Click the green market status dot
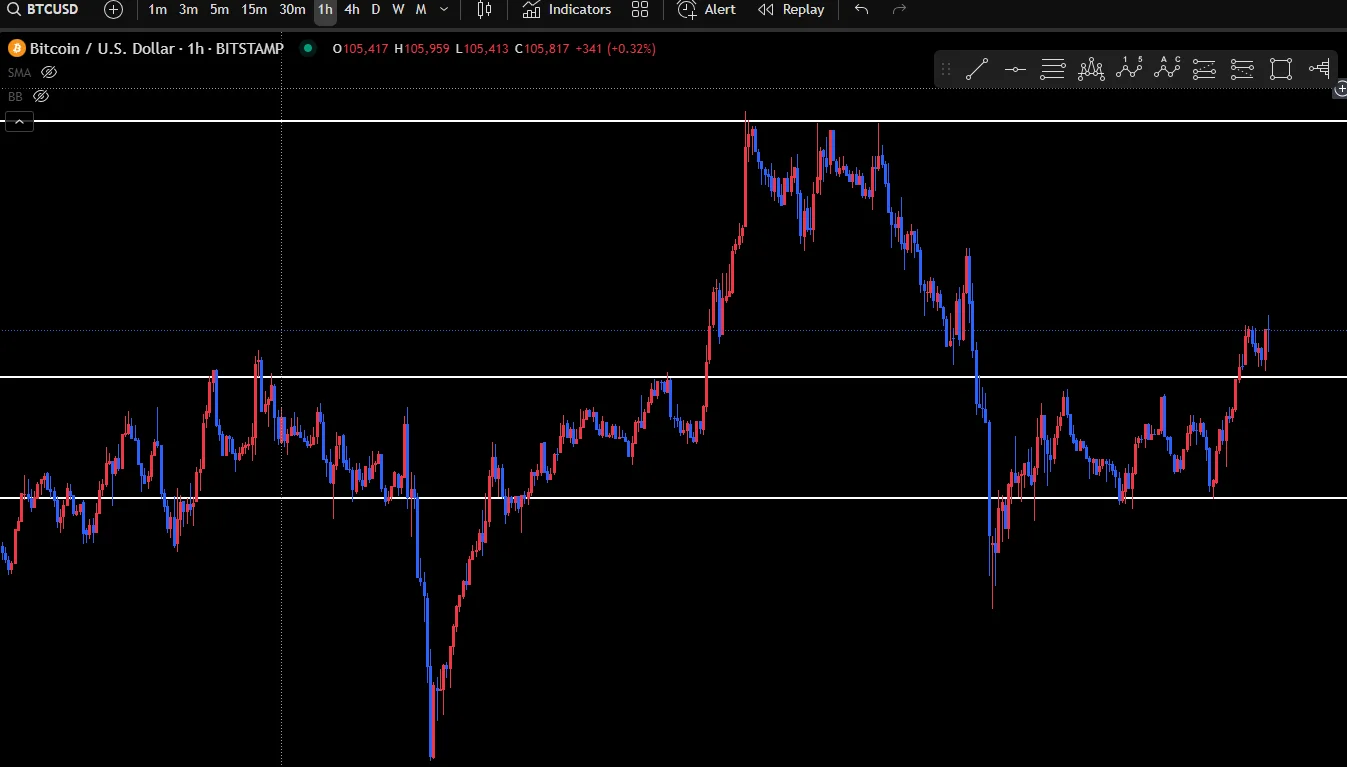Image resolution: width=1347 pixels, height=767 pixels. (308, 48)
